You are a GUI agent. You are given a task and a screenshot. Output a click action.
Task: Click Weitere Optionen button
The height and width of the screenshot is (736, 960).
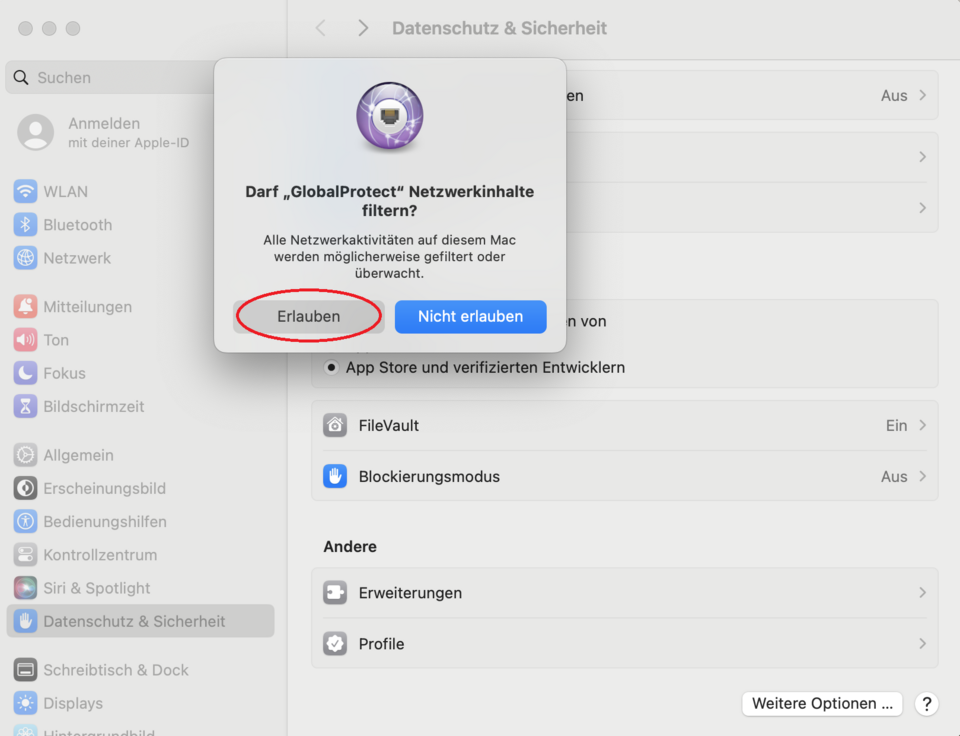coord(822,703)
